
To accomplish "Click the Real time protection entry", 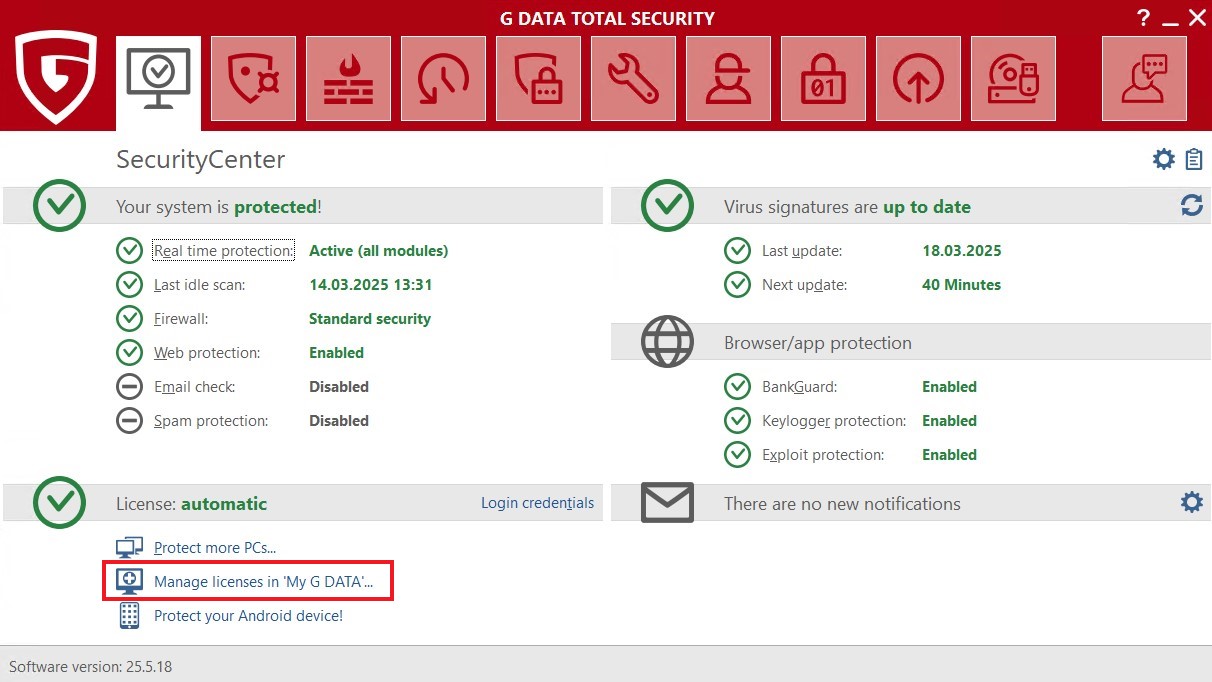I will [x=224, y=251].
